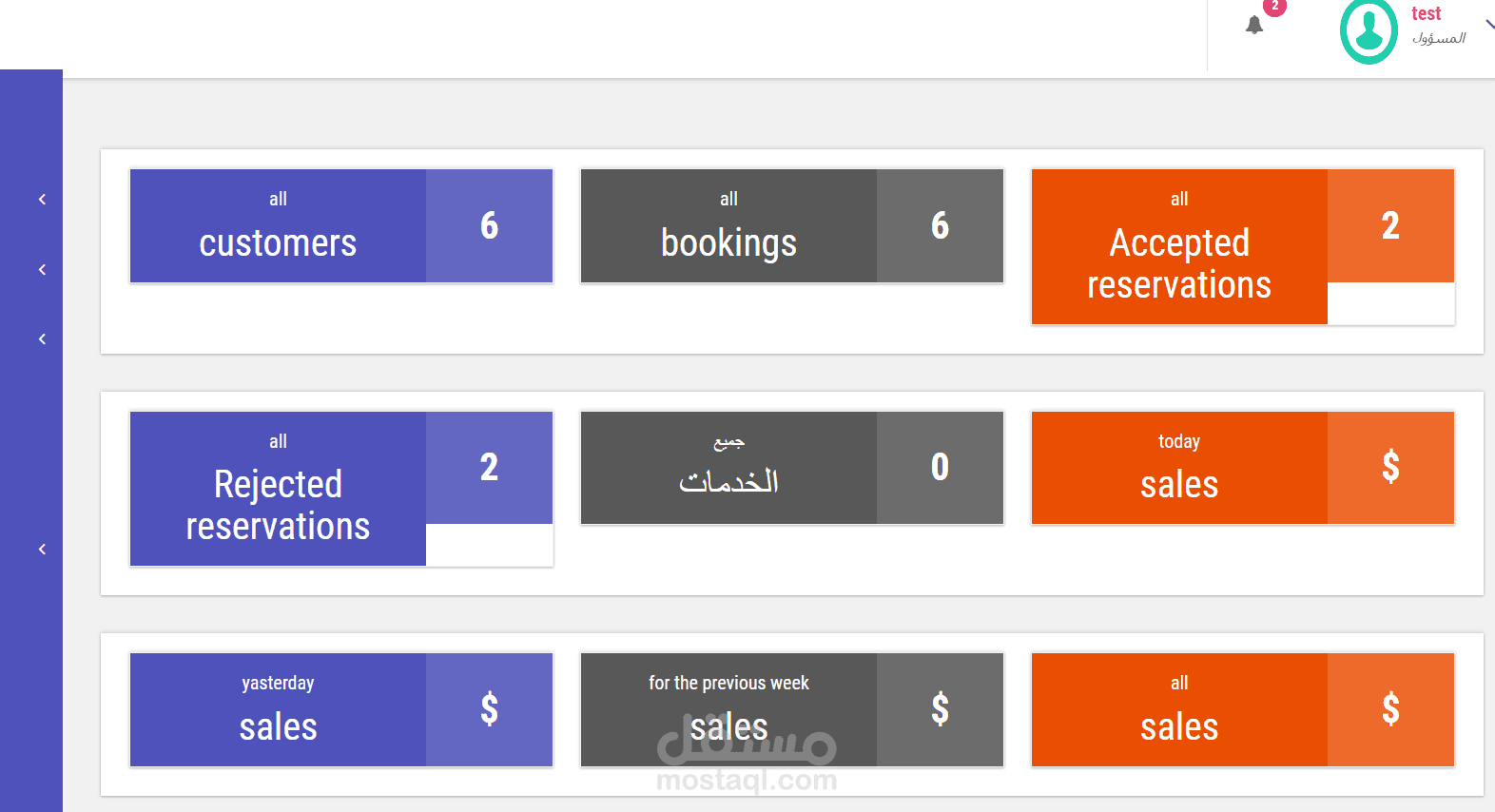Expand the bottom sidebar chevron
Screen dimensions: 1495x812
click(x=42, y=550)
